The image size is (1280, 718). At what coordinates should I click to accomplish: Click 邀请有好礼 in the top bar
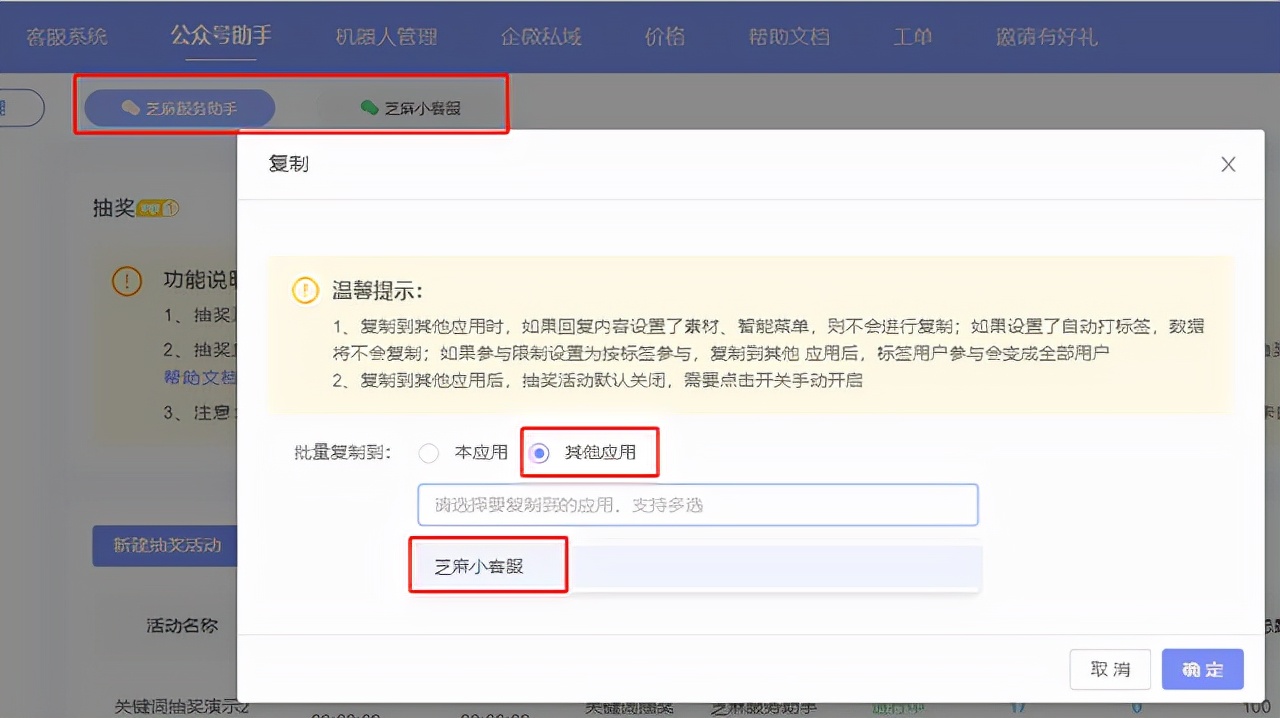point(1046,36)
